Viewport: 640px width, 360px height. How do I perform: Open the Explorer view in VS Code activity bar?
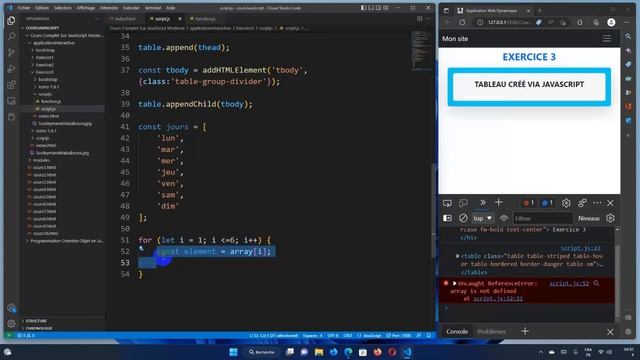click(11, 20)
